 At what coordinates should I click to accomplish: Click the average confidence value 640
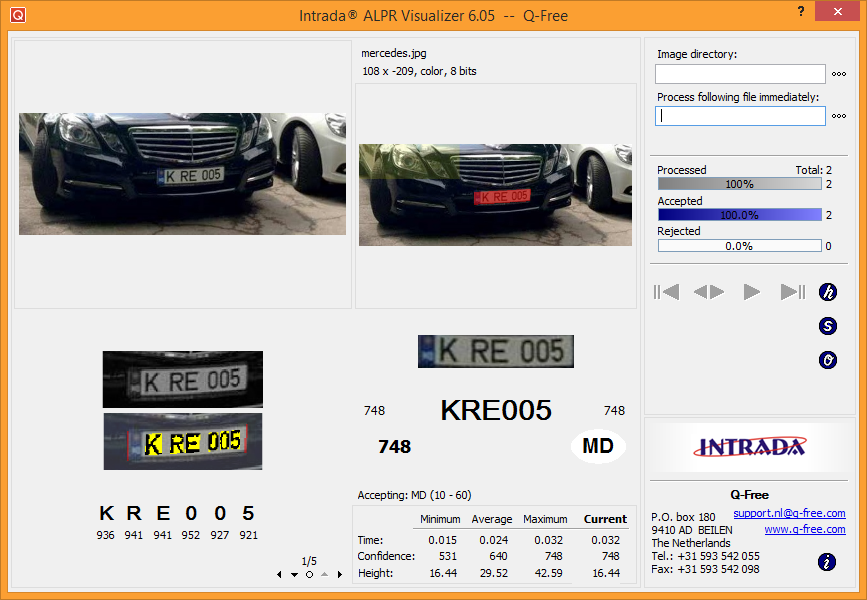[498, 556]
